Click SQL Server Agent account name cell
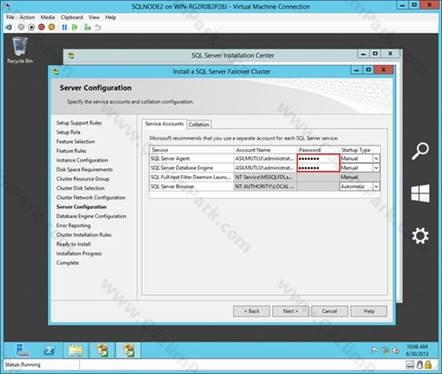Screen dimensions: 442x374 point(265,159)
